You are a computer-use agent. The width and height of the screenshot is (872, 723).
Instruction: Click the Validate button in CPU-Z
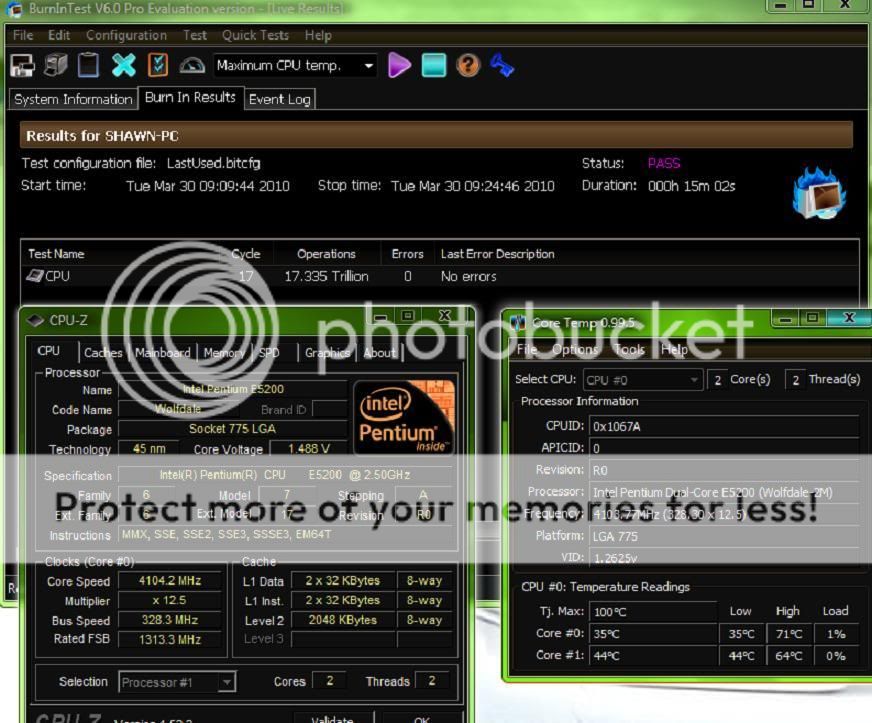[x=333, y=718]
